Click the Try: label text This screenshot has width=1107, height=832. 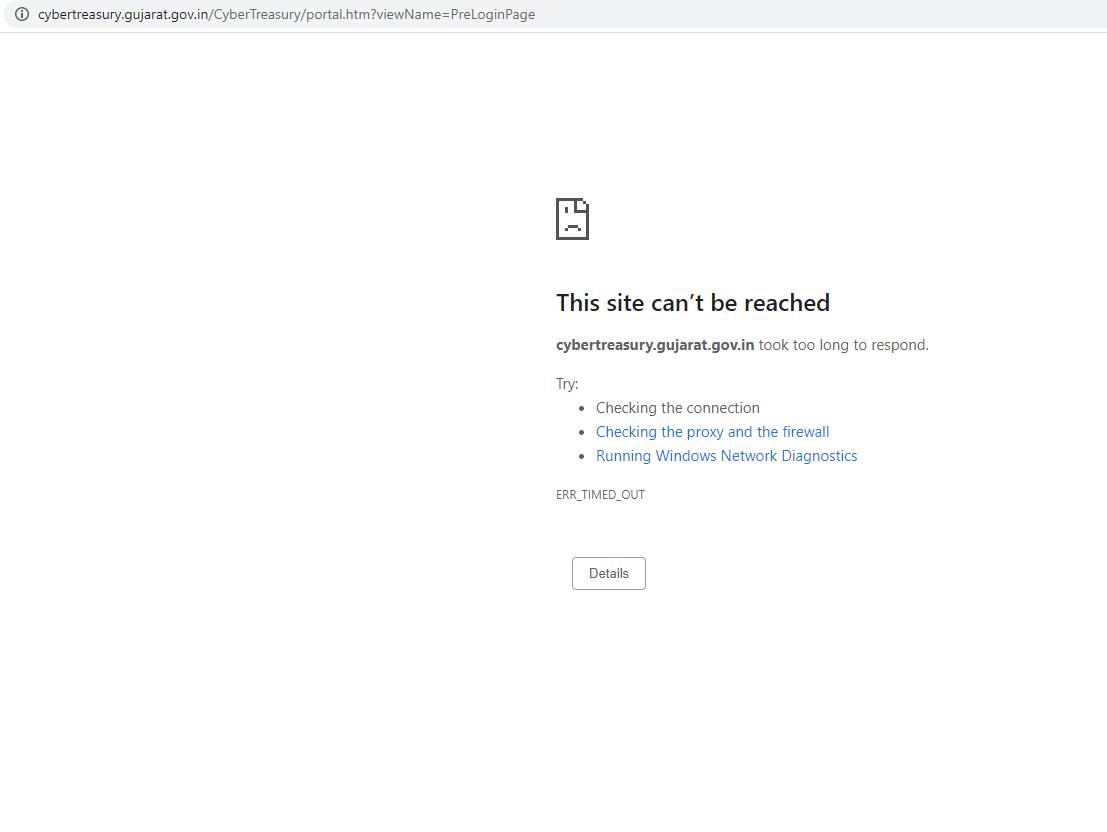point(566,383)
